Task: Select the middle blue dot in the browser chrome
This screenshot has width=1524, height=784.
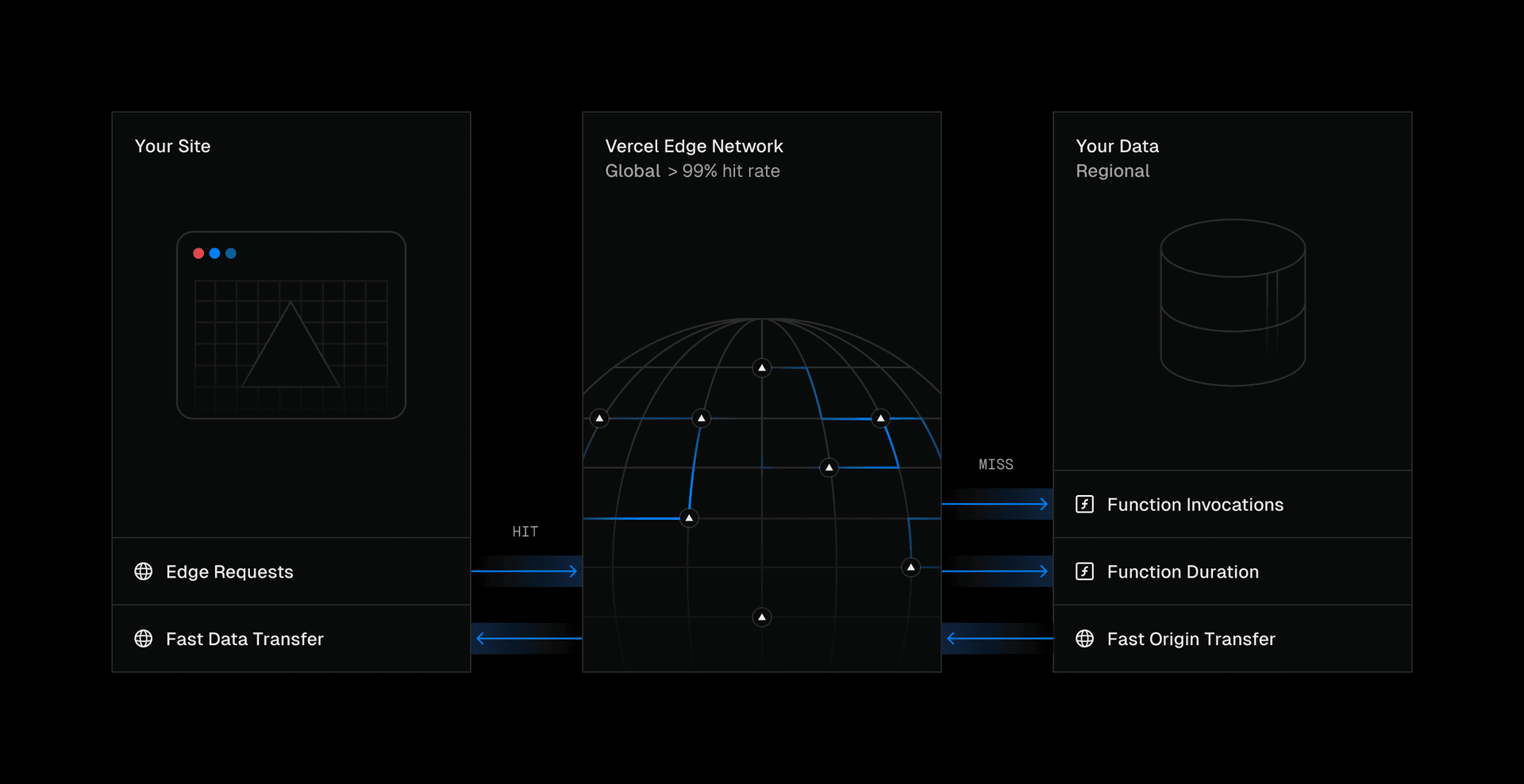Action: tap(214, 253)
